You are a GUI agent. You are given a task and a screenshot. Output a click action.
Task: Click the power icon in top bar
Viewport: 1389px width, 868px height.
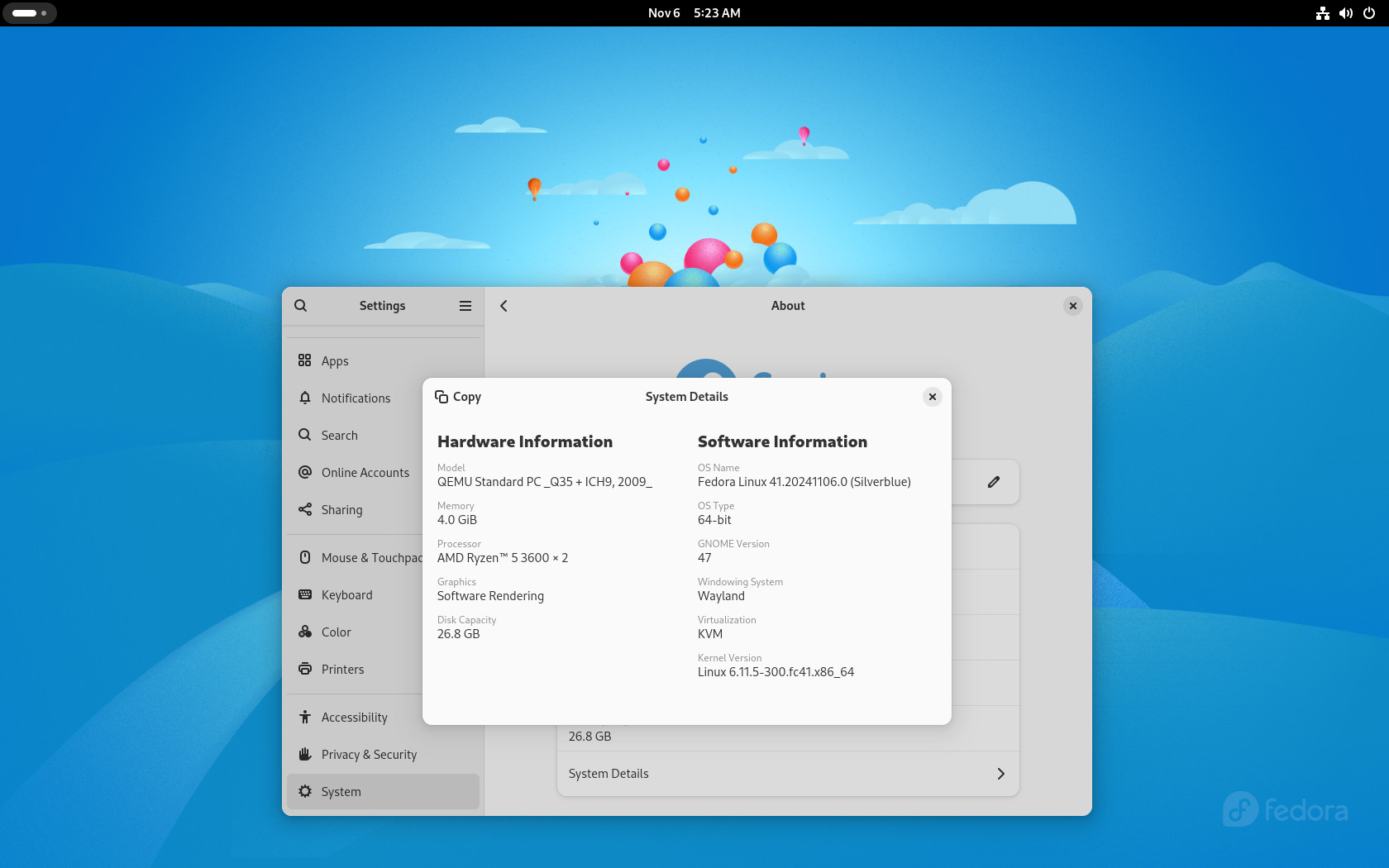click(1369, 13)
